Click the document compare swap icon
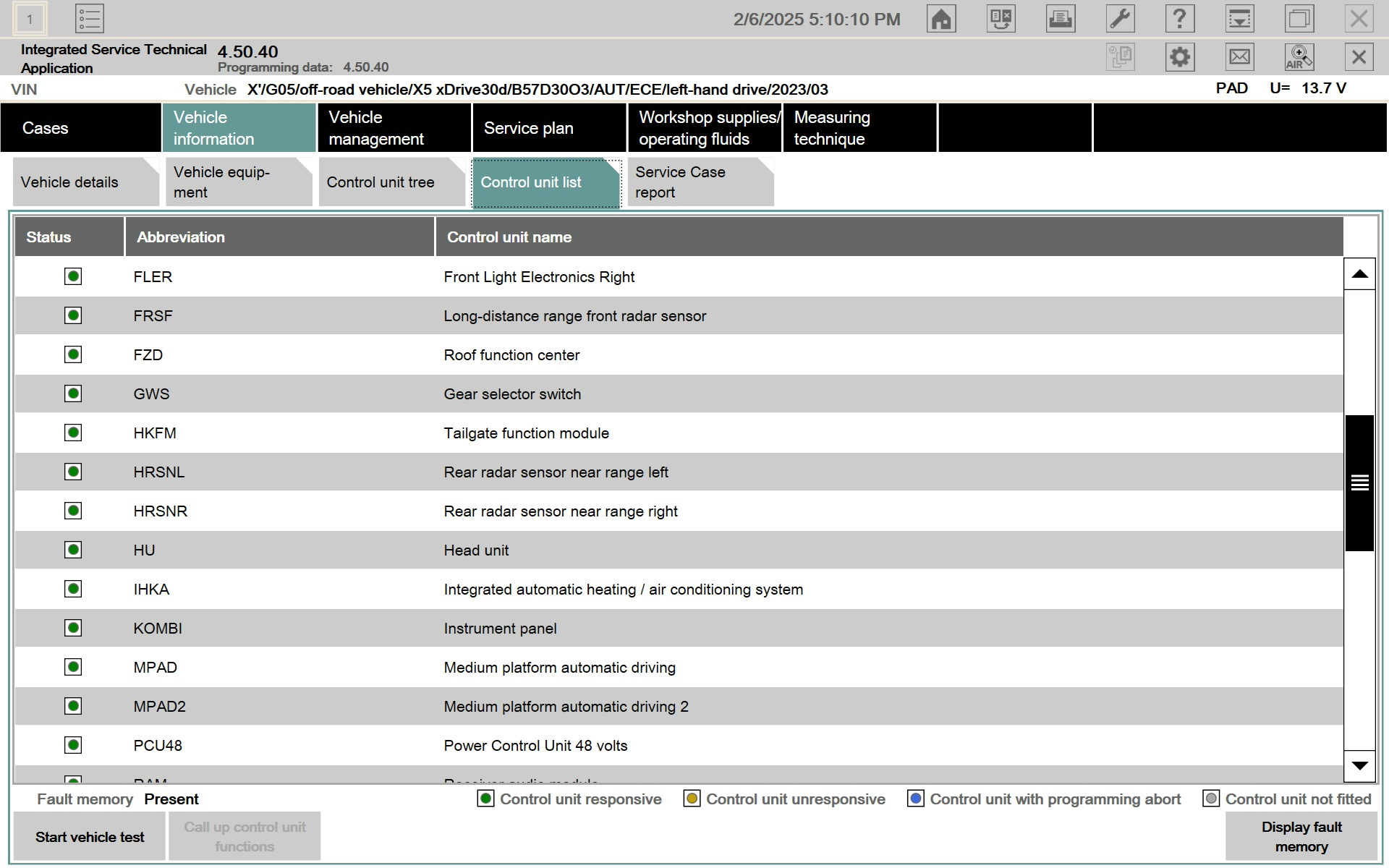The height and width of the screenshot is (868, 1389). [1001, 19]
